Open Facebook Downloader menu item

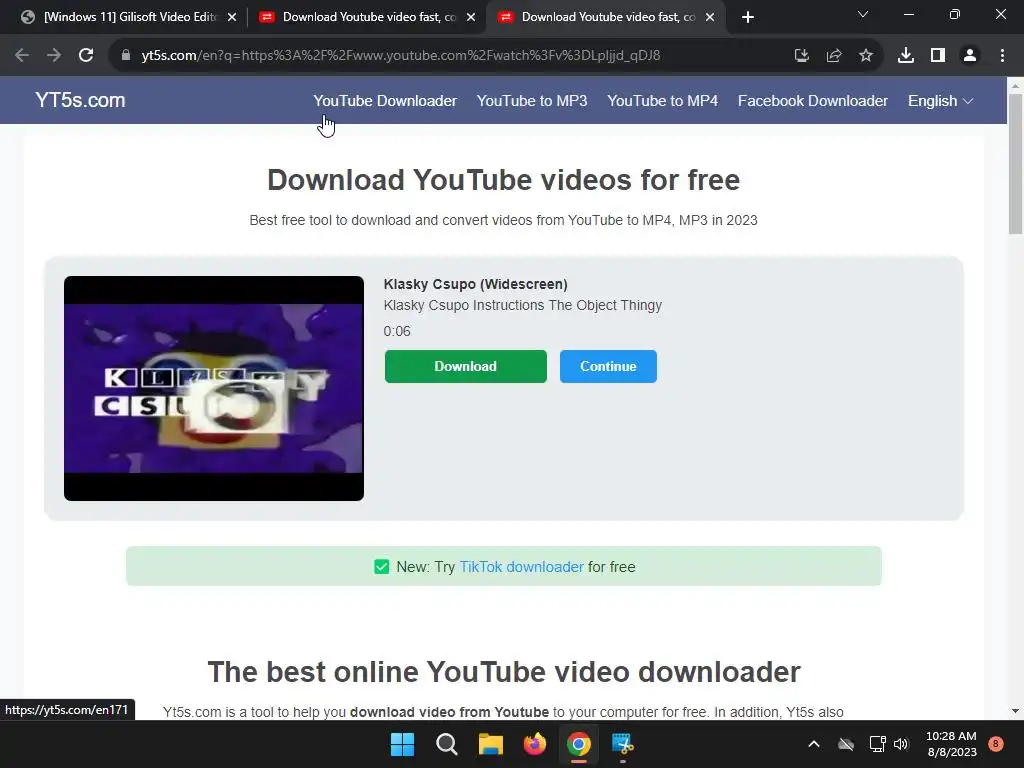pos(812,101)
